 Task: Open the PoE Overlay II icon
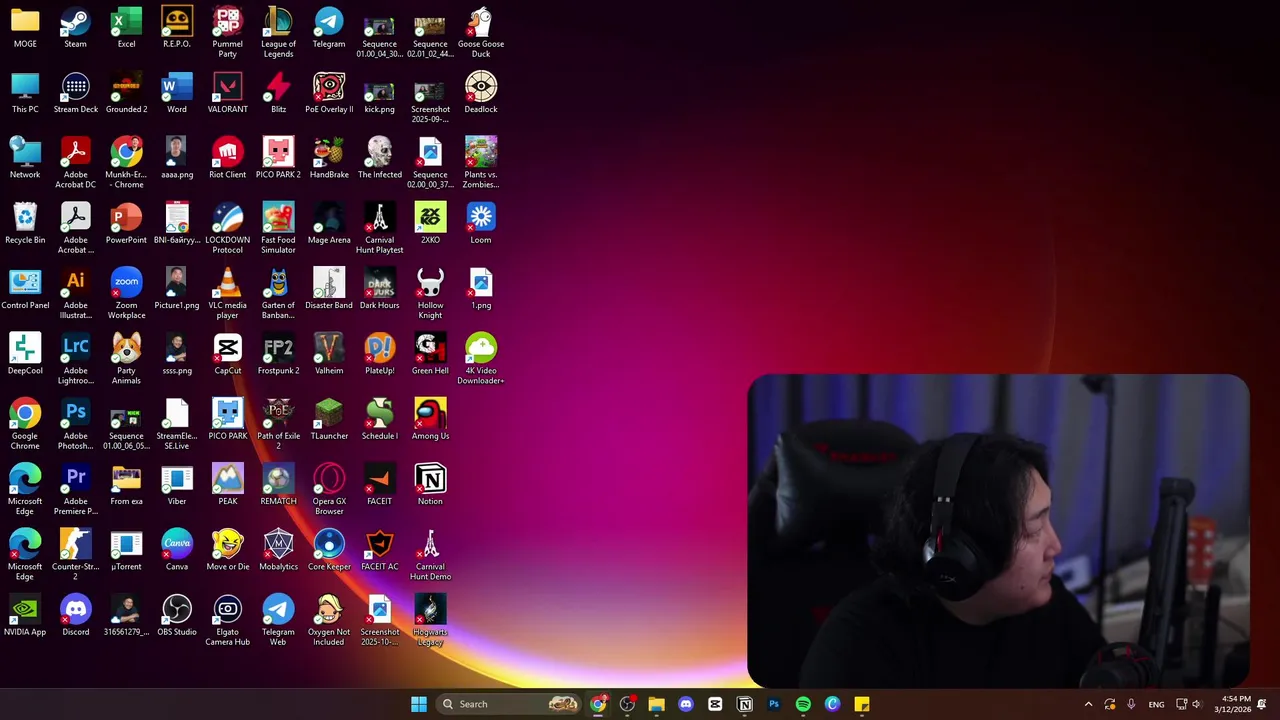pyautogui.click(x=329, y=93)
